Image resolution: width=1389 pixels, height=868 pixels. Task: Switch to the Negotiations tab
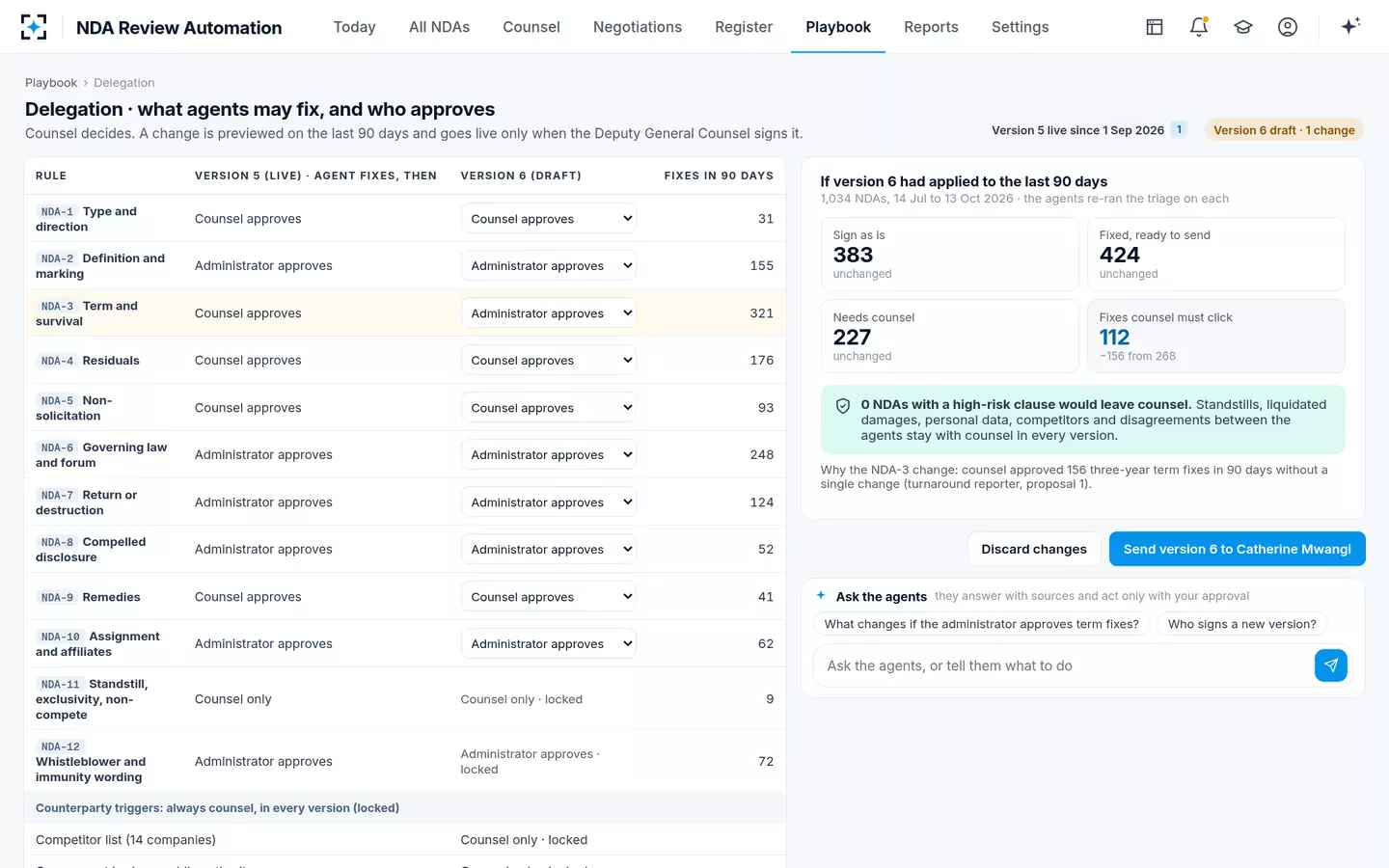(x=638, y=27)
